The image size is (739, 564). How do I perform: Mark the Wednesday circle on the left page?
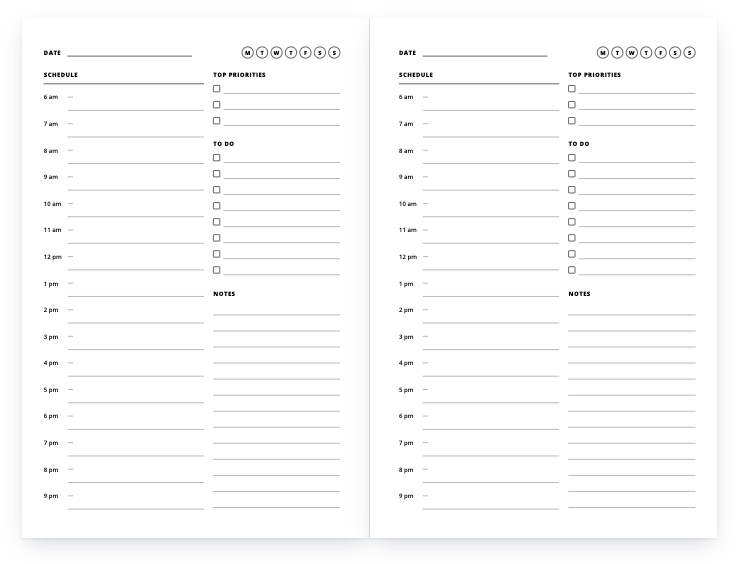[277, 53]
